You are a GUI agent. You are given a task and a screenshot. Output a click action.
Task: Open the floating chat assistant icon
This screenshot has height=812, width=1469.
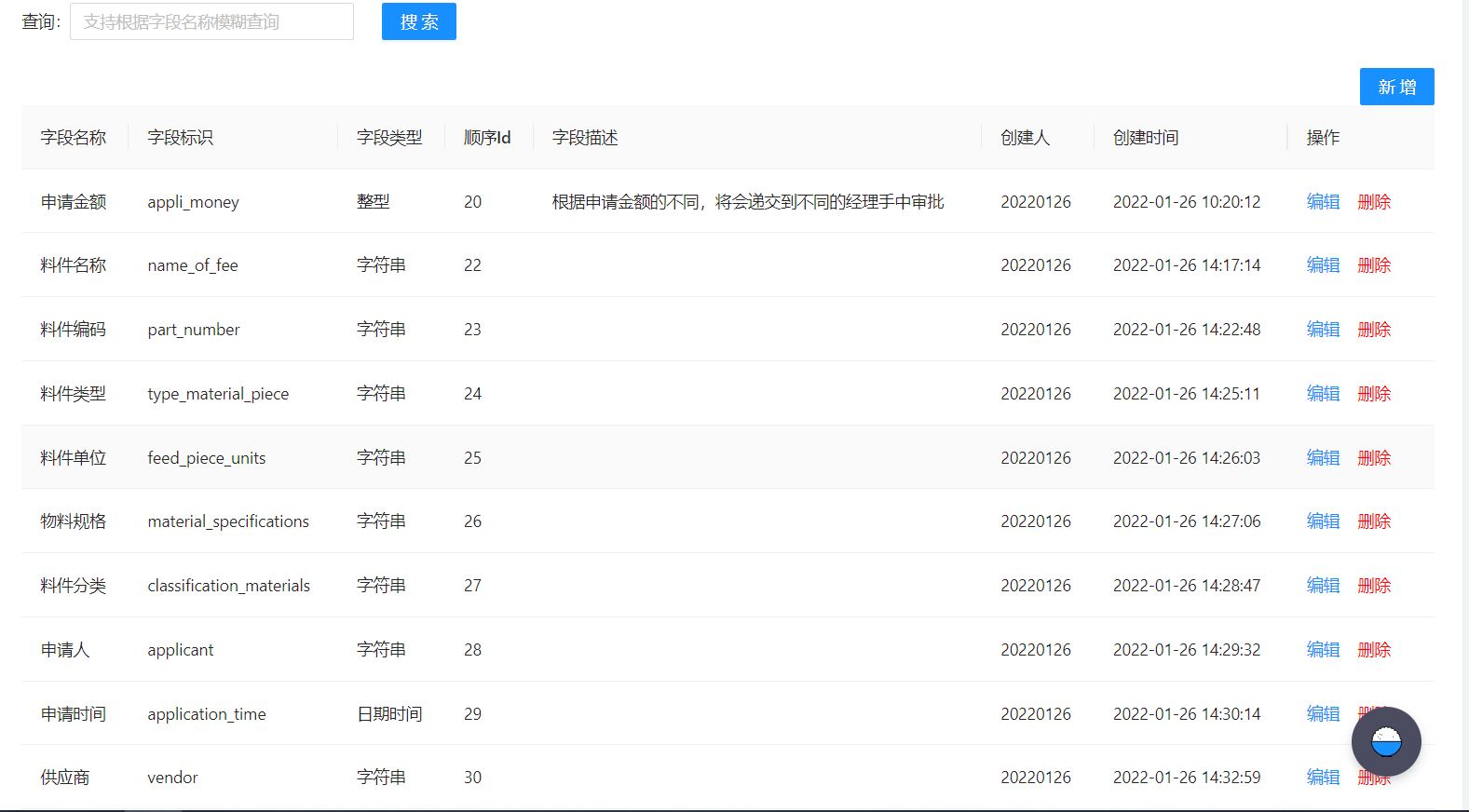[1386, 741]
